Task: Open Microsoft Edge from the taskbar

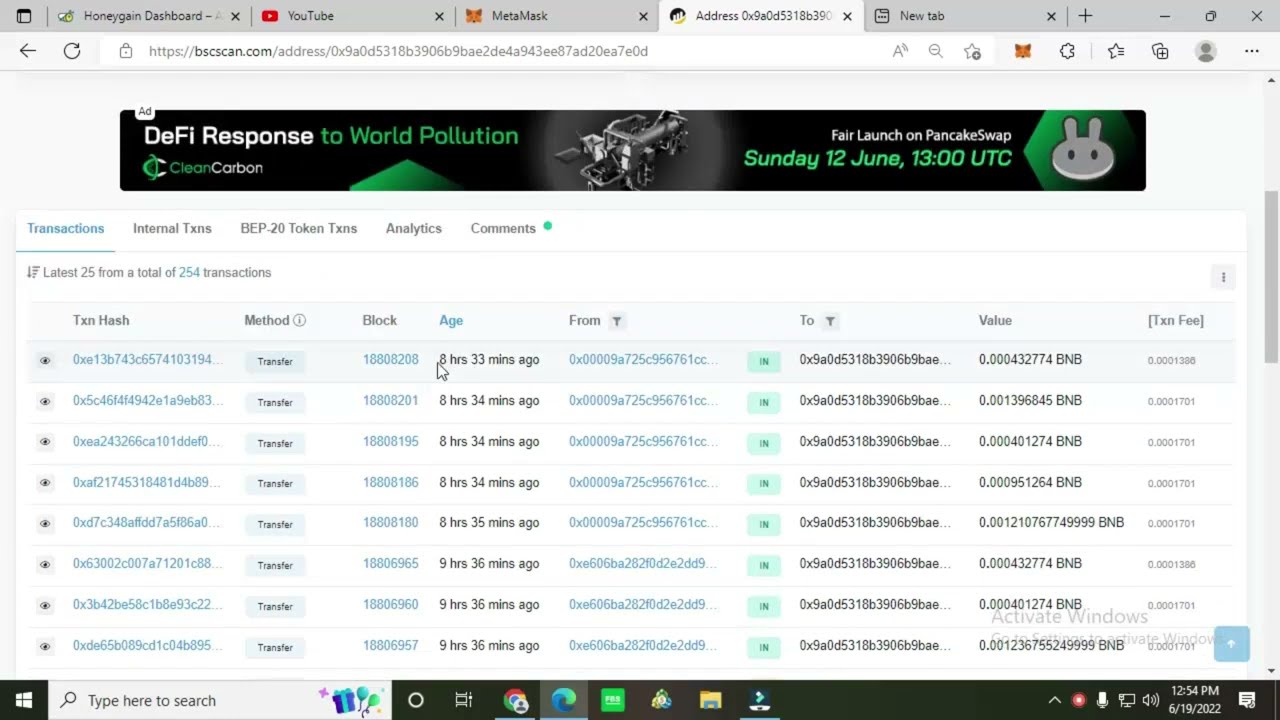Action: (x=564, y=700)
